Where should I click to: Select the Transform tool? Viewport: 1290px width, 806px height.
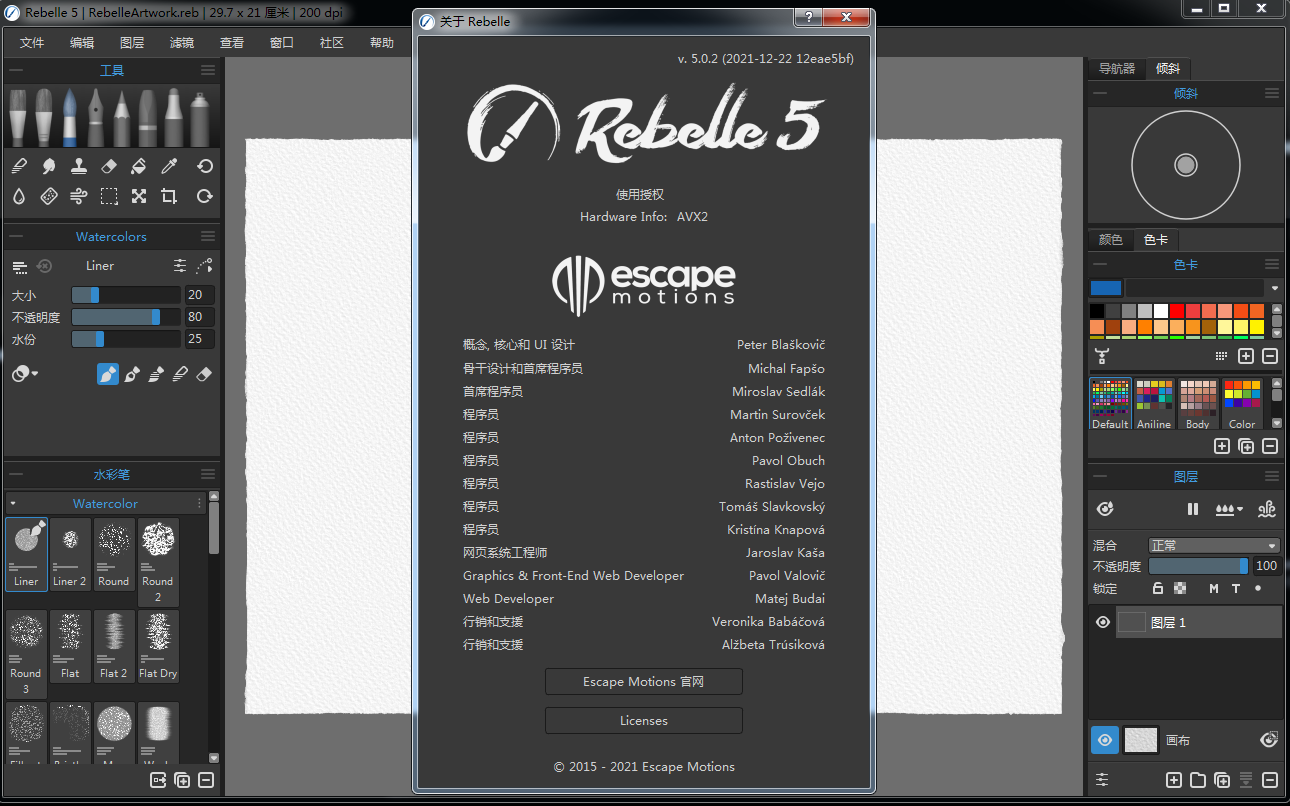(x=138, y=196)
